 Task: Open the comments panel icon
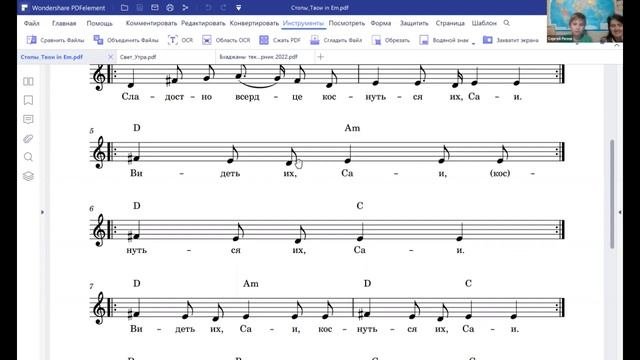[x=28, y=119]
